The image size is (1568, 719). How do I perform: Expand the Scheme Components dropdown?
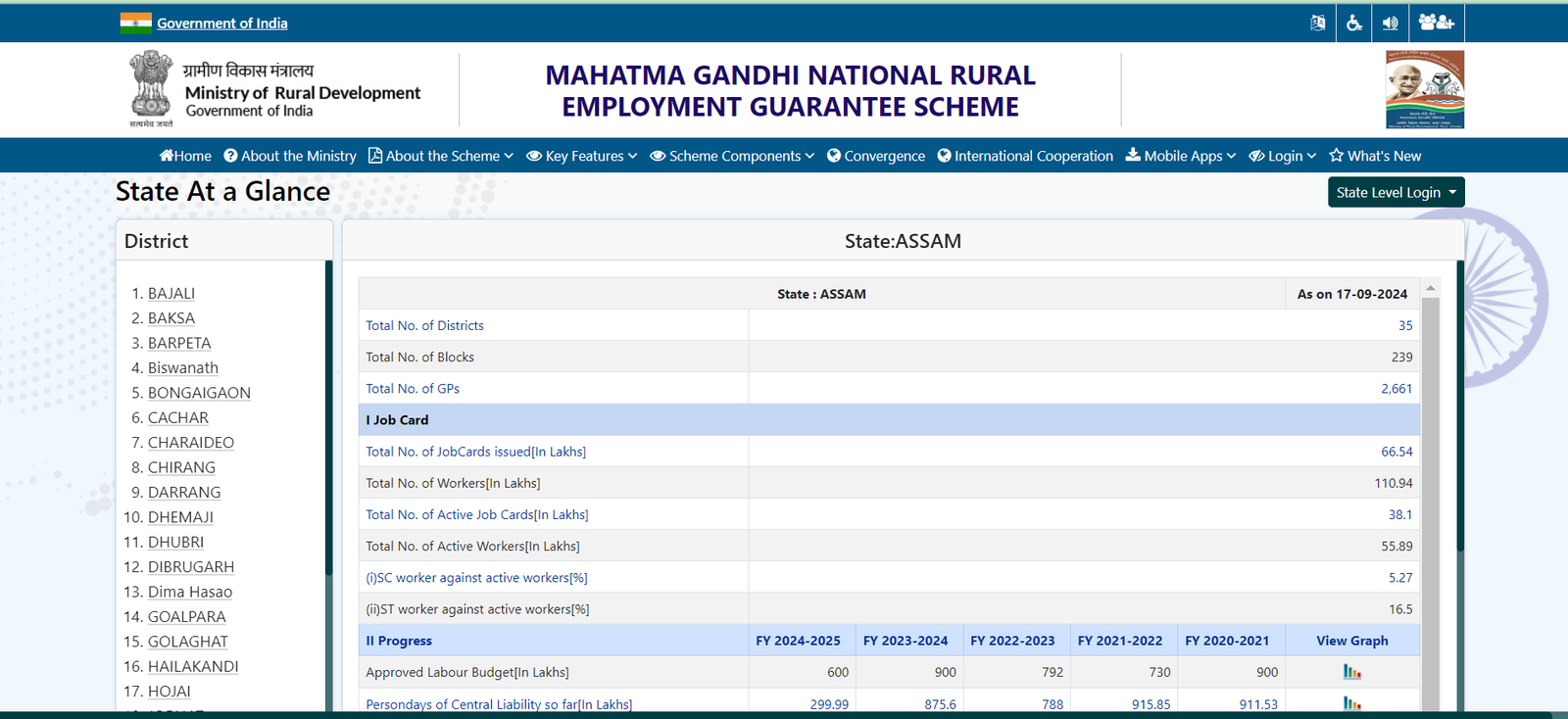click(732, 156)
